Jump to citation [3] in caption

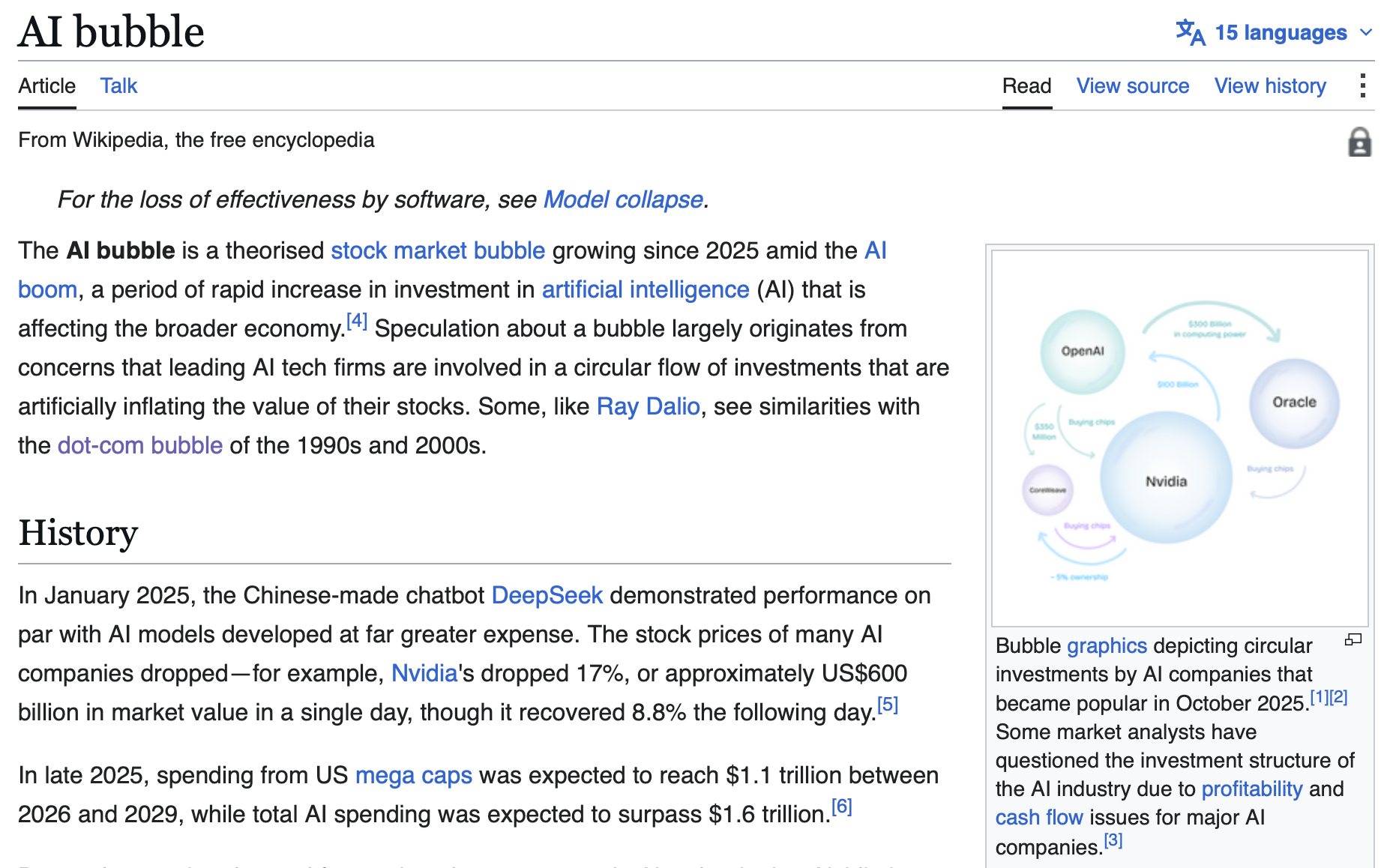tap(1113, 840)
